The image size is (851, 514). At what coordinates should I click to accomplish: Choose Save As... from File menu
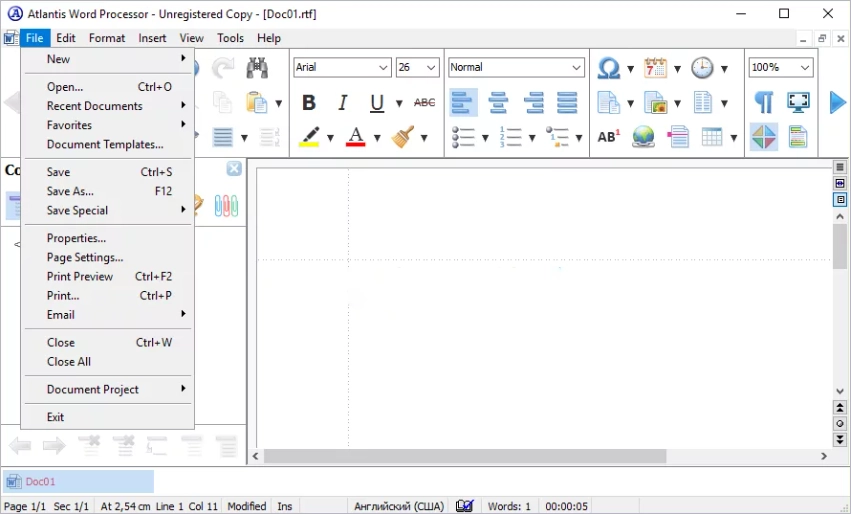pos(109,191)
